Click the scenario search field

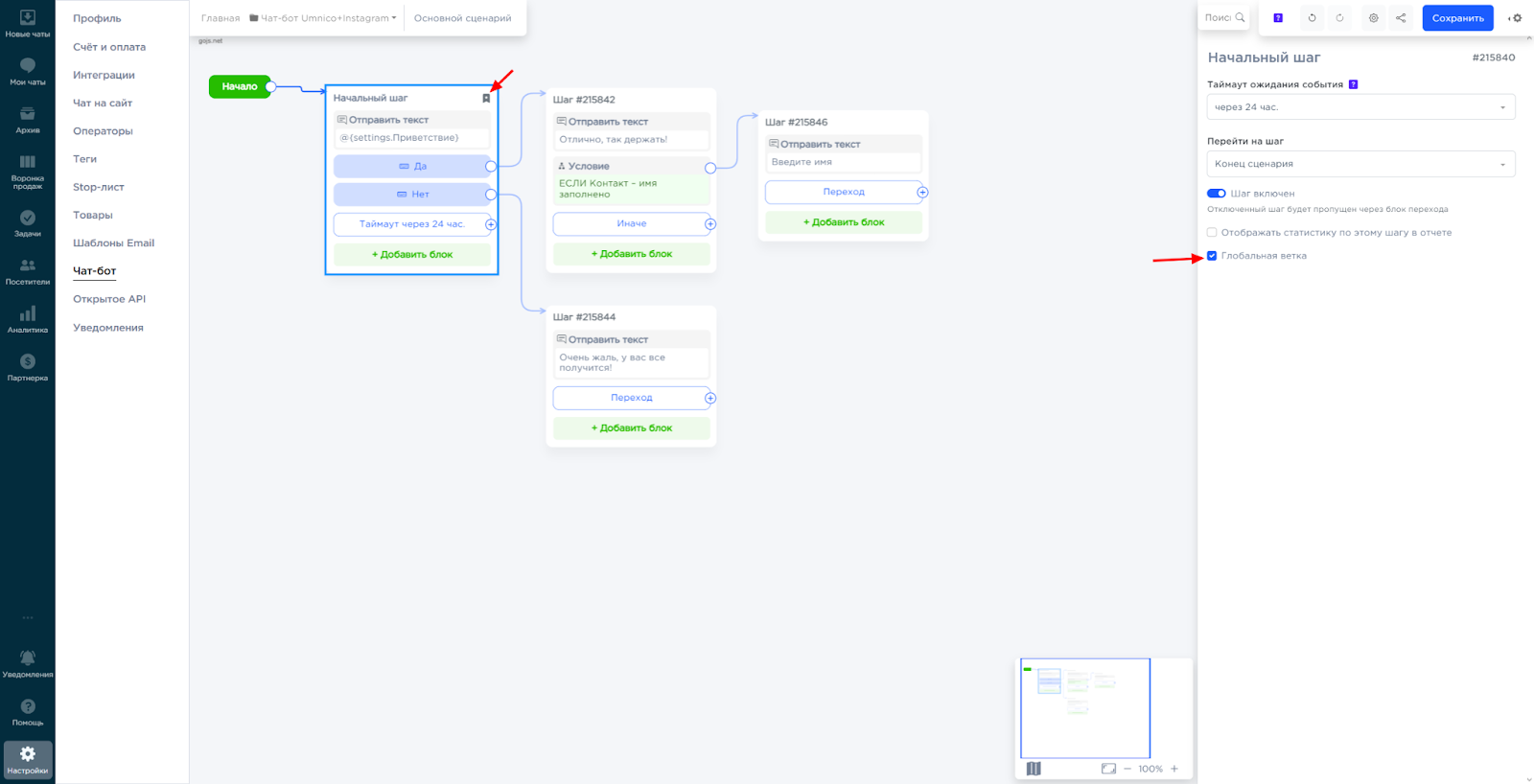(x=1221, y=18)
